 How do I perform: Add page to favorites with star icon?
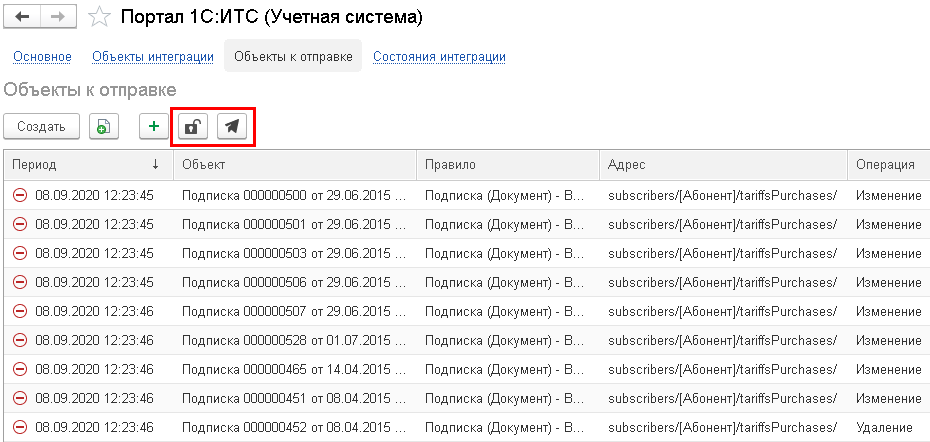coord(99,17)
